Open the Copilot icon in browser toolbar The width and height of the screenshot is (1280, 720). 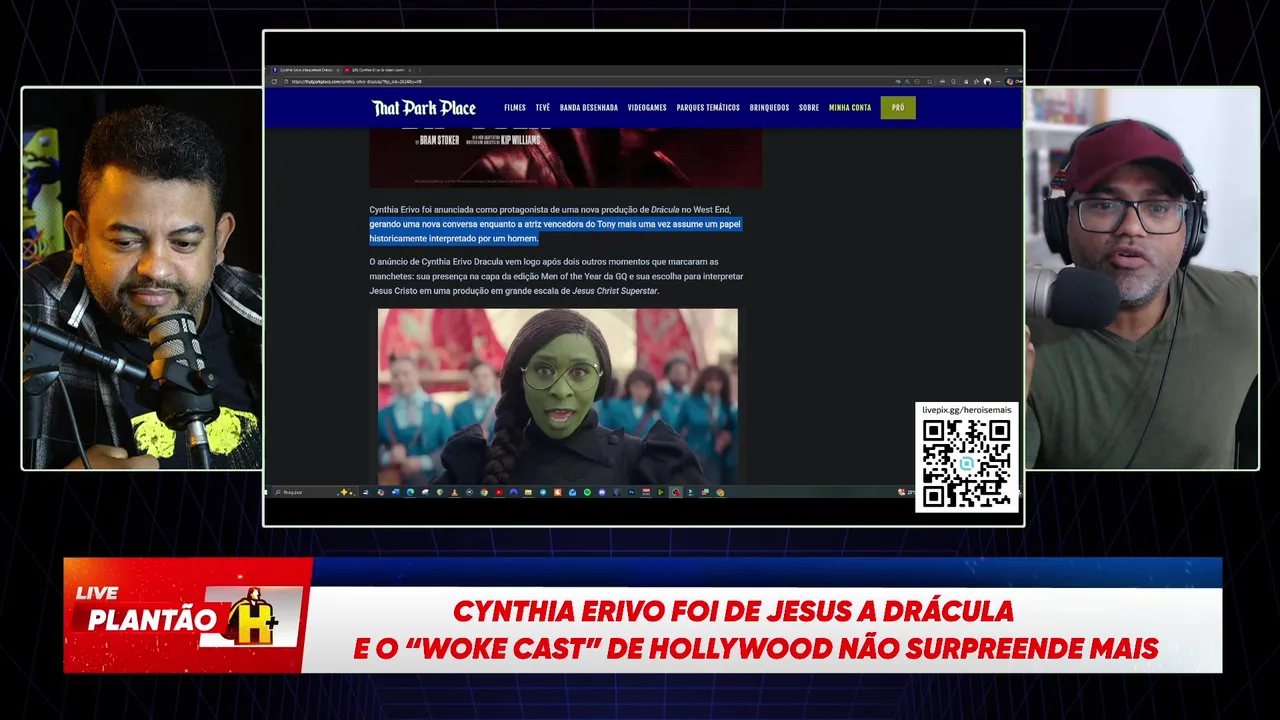click(x=1010, y=81)
